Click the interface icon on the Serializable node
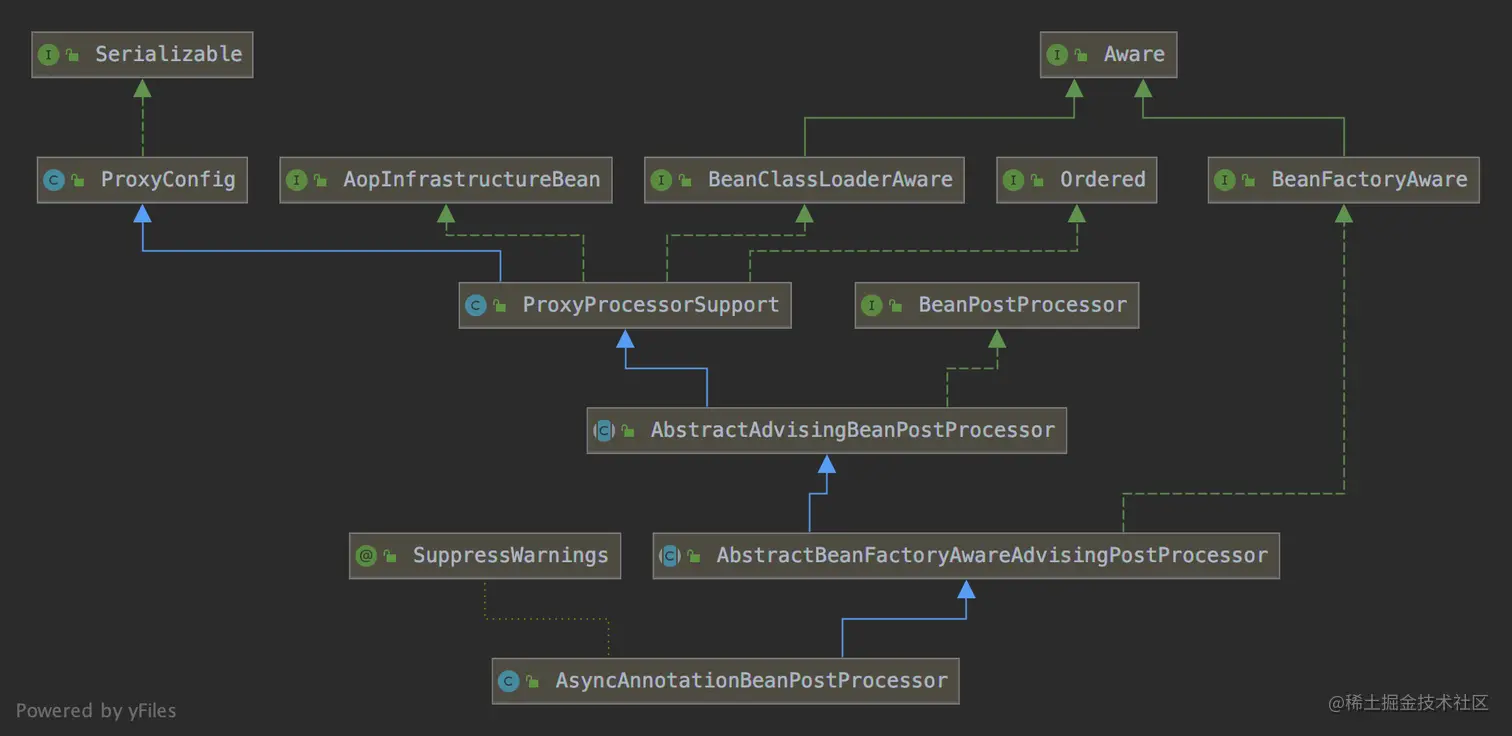Image resolution: width=1512 pixels, height=736 pixels. coord(49,55)
